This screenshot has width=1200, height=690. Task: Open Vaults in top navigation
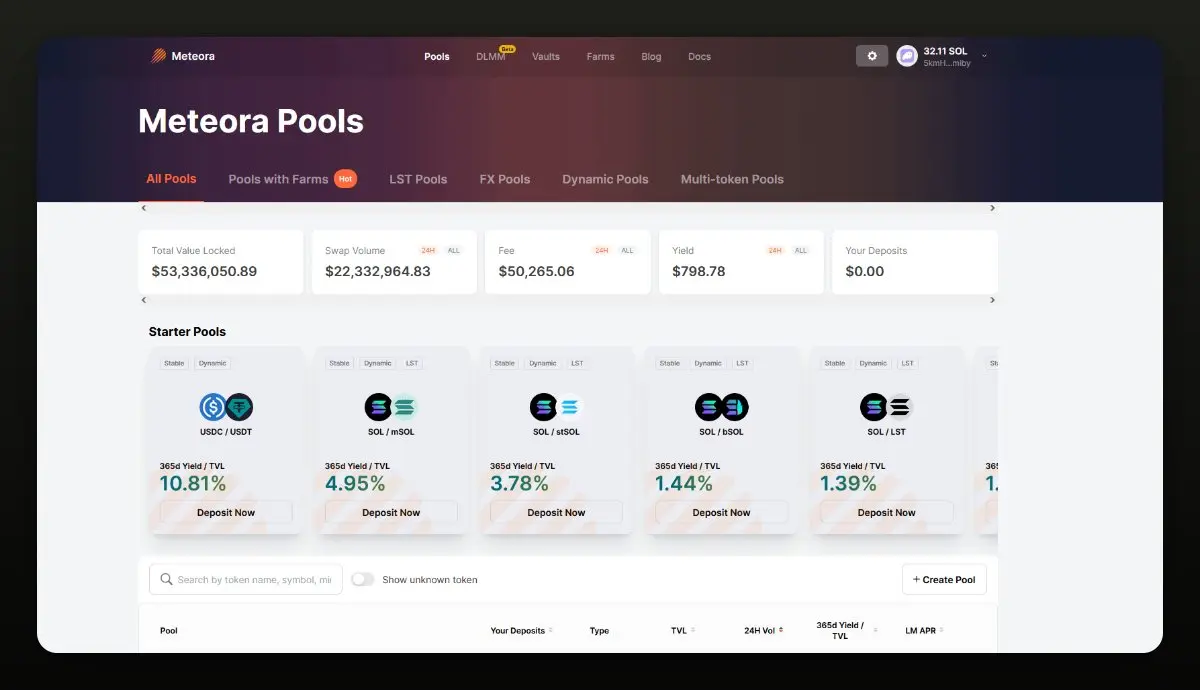point(546,57)
